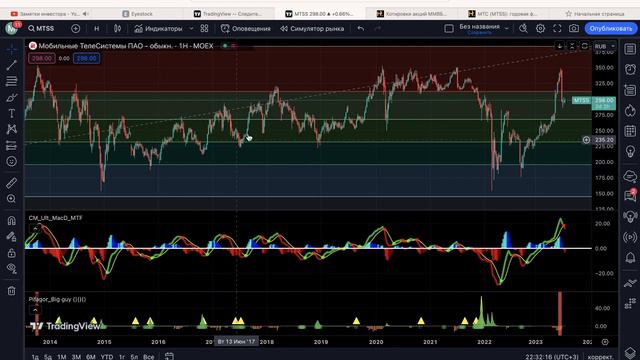Screen dimensions: 640x360
Task: Open chart settings gear icon
Action: coord(540,29)
